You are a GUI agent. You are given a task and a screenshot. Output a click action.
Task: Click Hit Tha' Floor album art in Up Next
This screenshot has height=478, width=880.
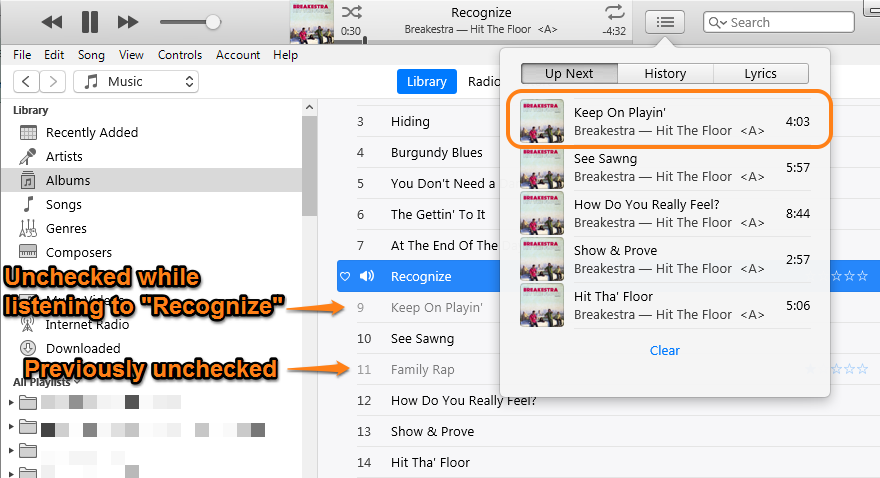(542, 306)
